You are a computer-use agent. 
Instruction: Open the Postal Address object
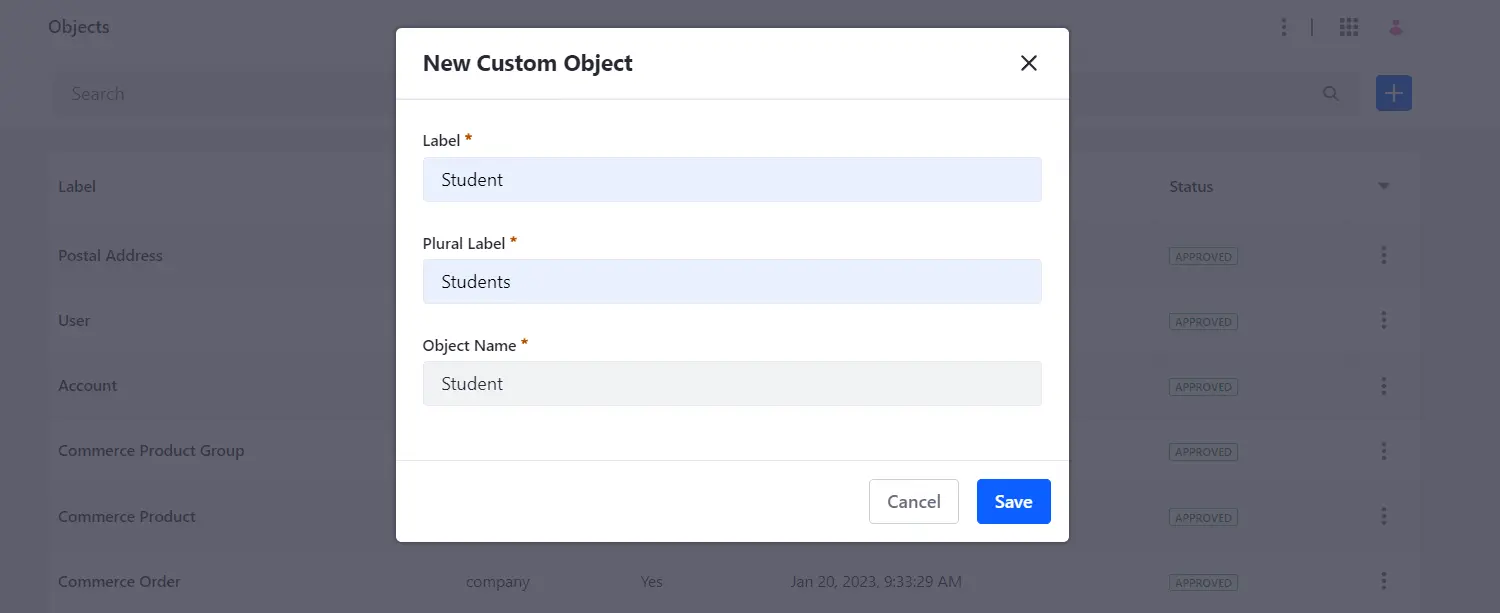(x=110, y=255)
